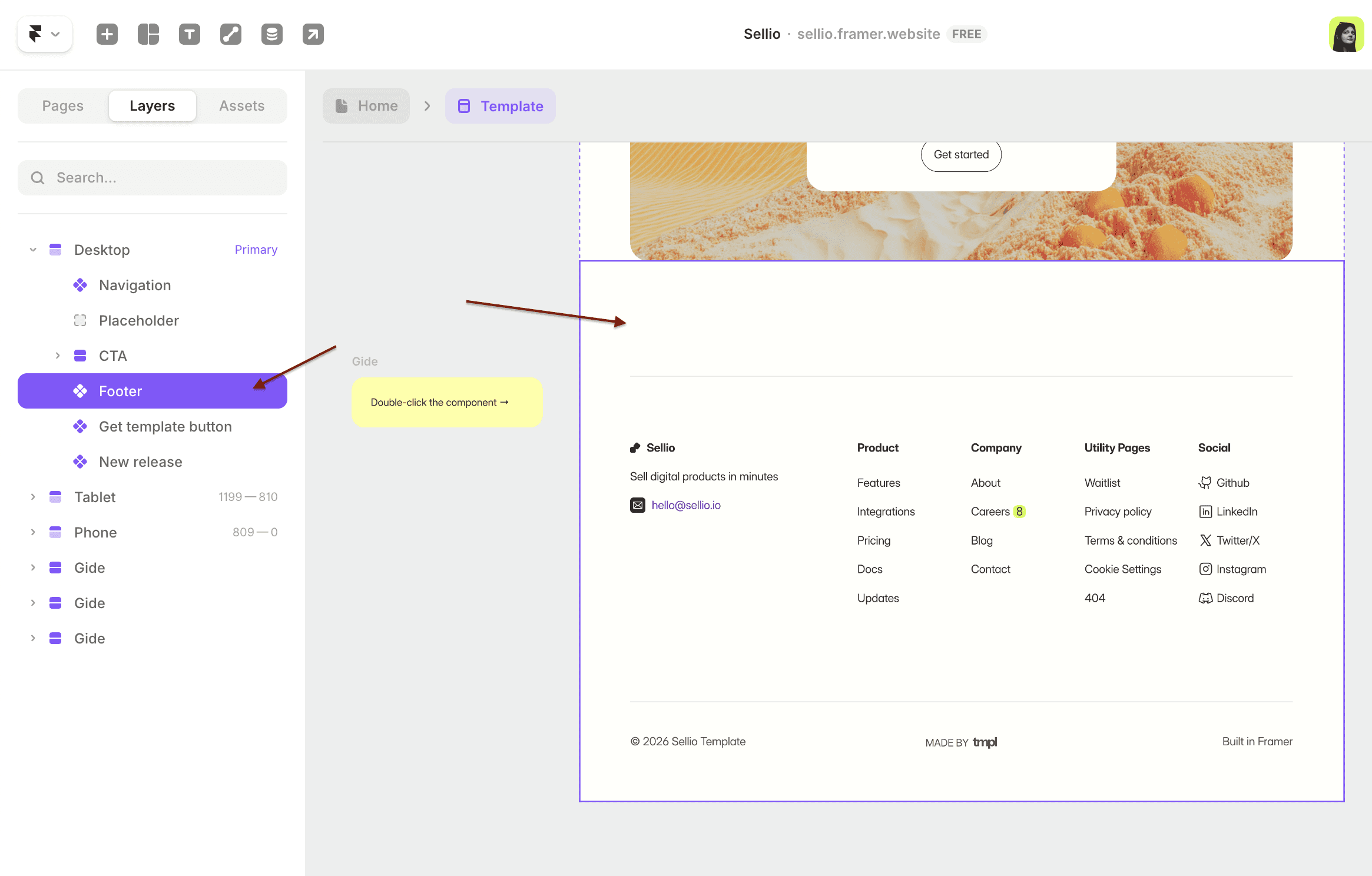Click the Footer component icon

tap(80, 391)
